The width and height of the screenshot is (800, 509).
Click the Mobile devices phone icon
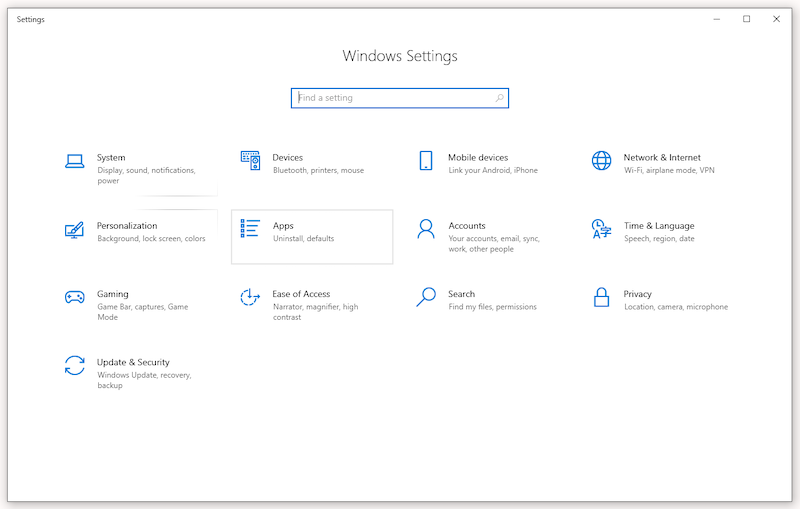pyautogui.click(x=426, y=161)
